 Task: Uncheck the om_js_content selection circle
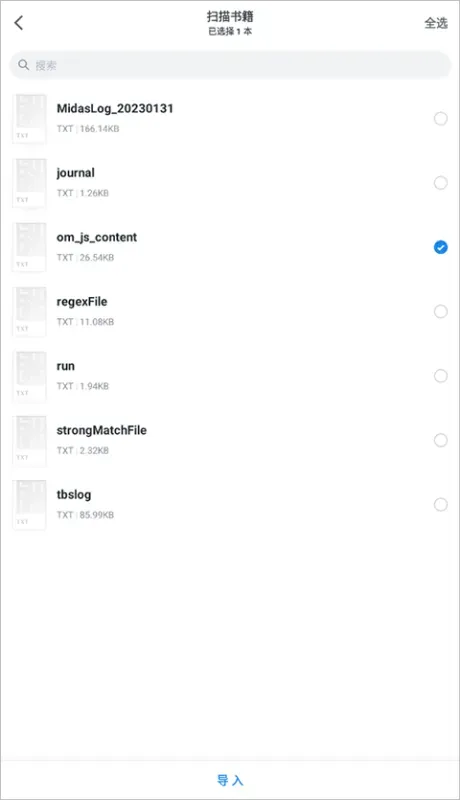click(441, 247)
